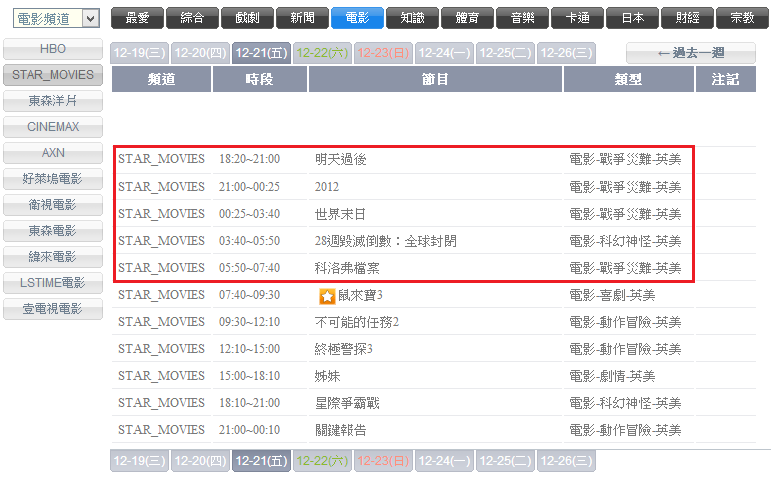
Task: Select the 綜合 category tab
Action: 192,18
